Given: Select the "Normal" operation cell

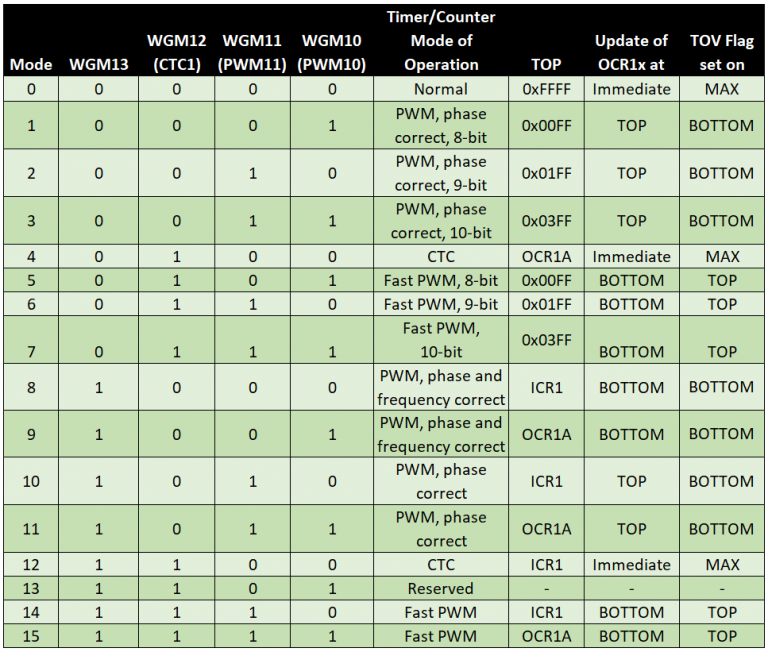Looking at the screenshot, I should 441,89.
